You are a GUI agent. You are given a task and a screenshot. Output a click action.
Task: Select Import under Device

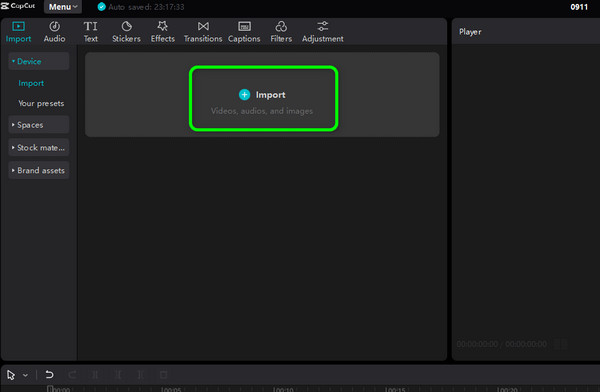tap(31, 83)
